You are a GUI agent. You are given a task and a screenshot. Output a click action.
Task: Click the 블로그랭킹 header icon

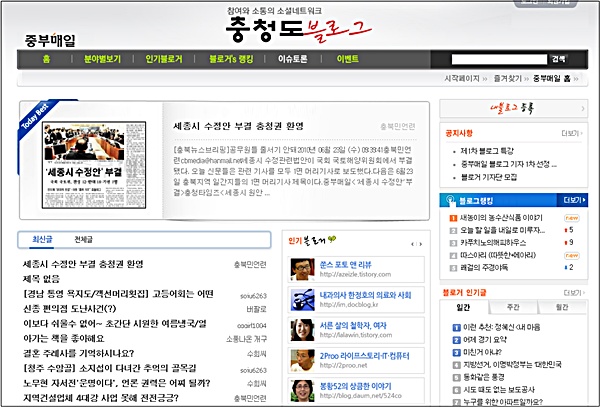pyautogui.click(x=451, y=200)
